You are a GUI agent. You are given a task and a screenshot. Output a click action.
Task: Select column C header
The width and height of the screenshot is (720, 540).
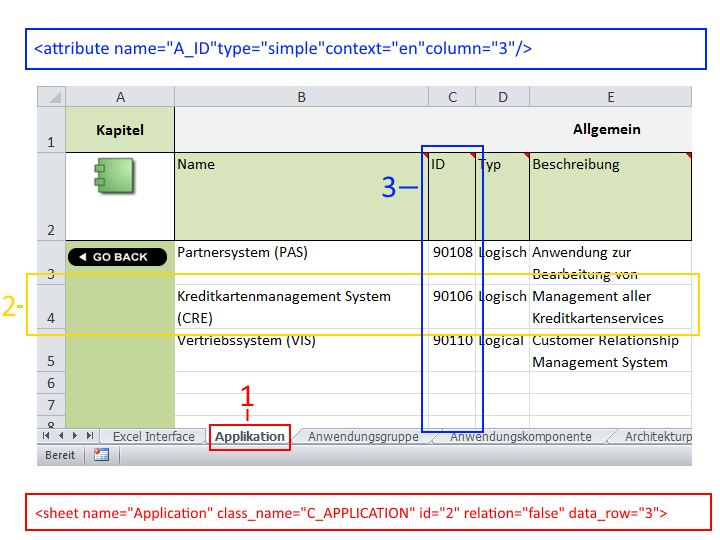tap(452, 96)
